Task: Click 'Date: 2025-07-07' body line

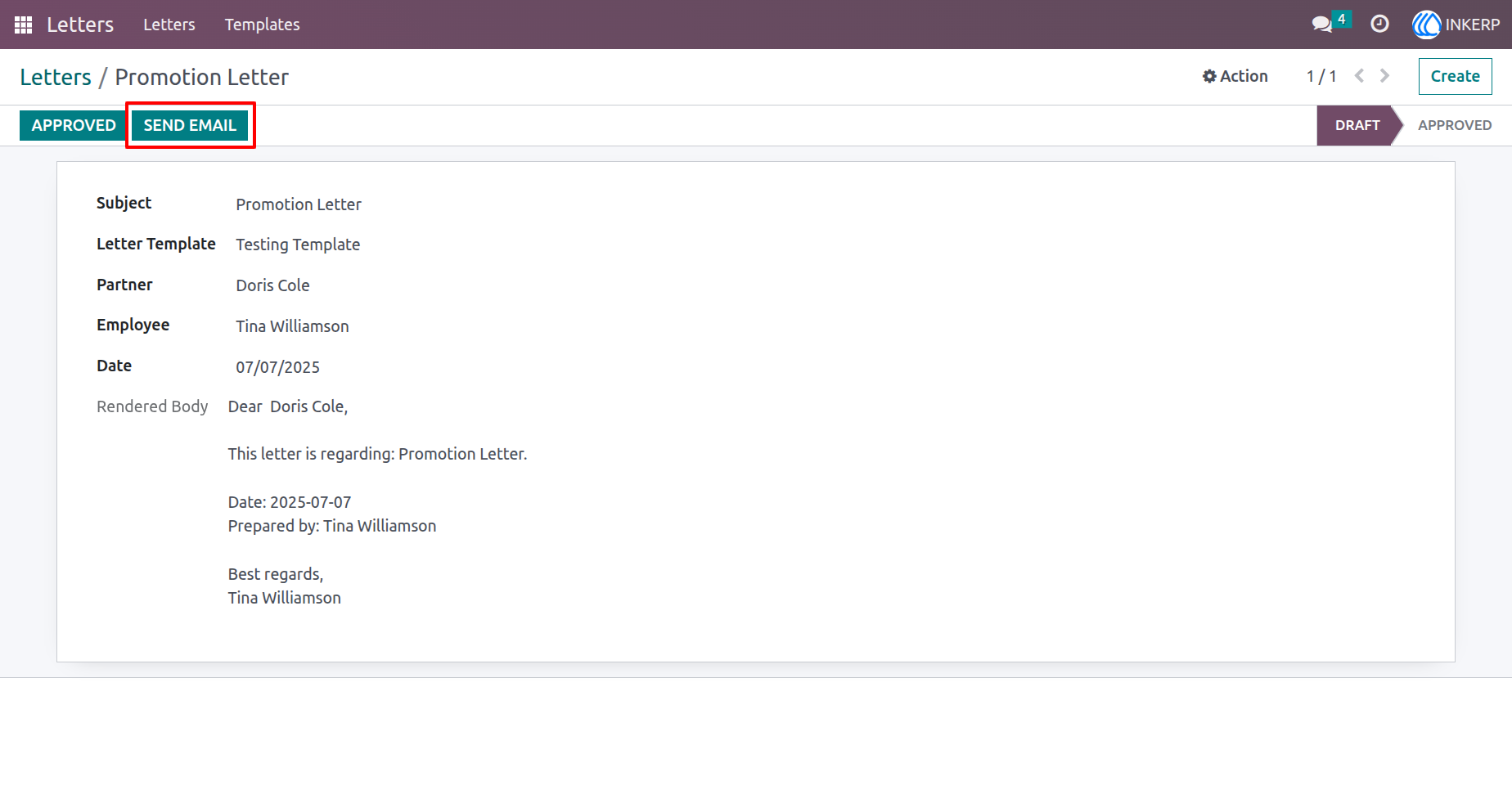Action: click(290, 502)
